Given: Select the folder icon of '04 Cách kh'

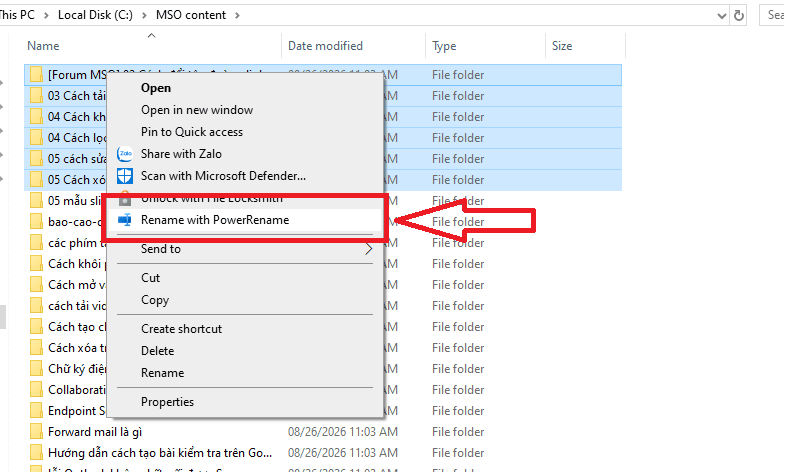Looking at the screenshot, I should coord(36,117).
